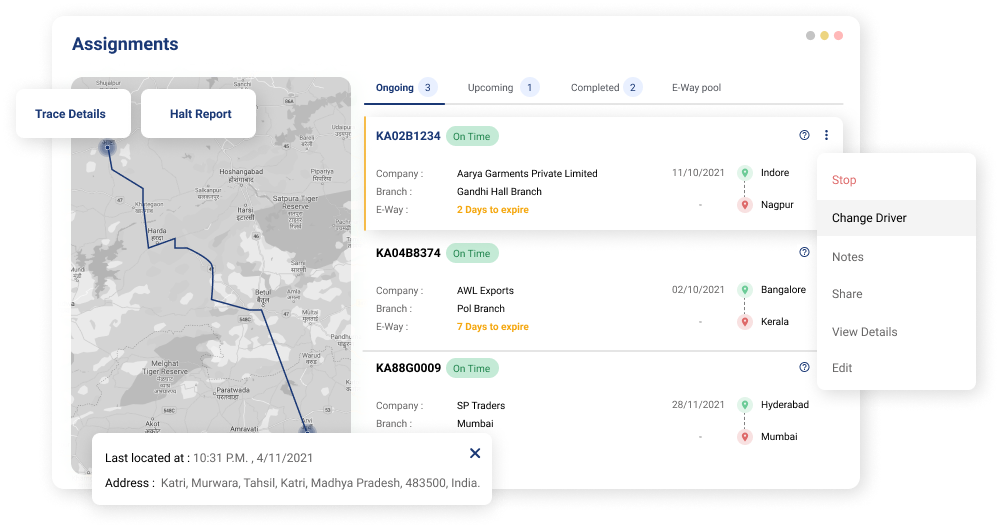Click the green Hyderabad origin pin
Screen dimensions: 1000x529
point(744,405)
